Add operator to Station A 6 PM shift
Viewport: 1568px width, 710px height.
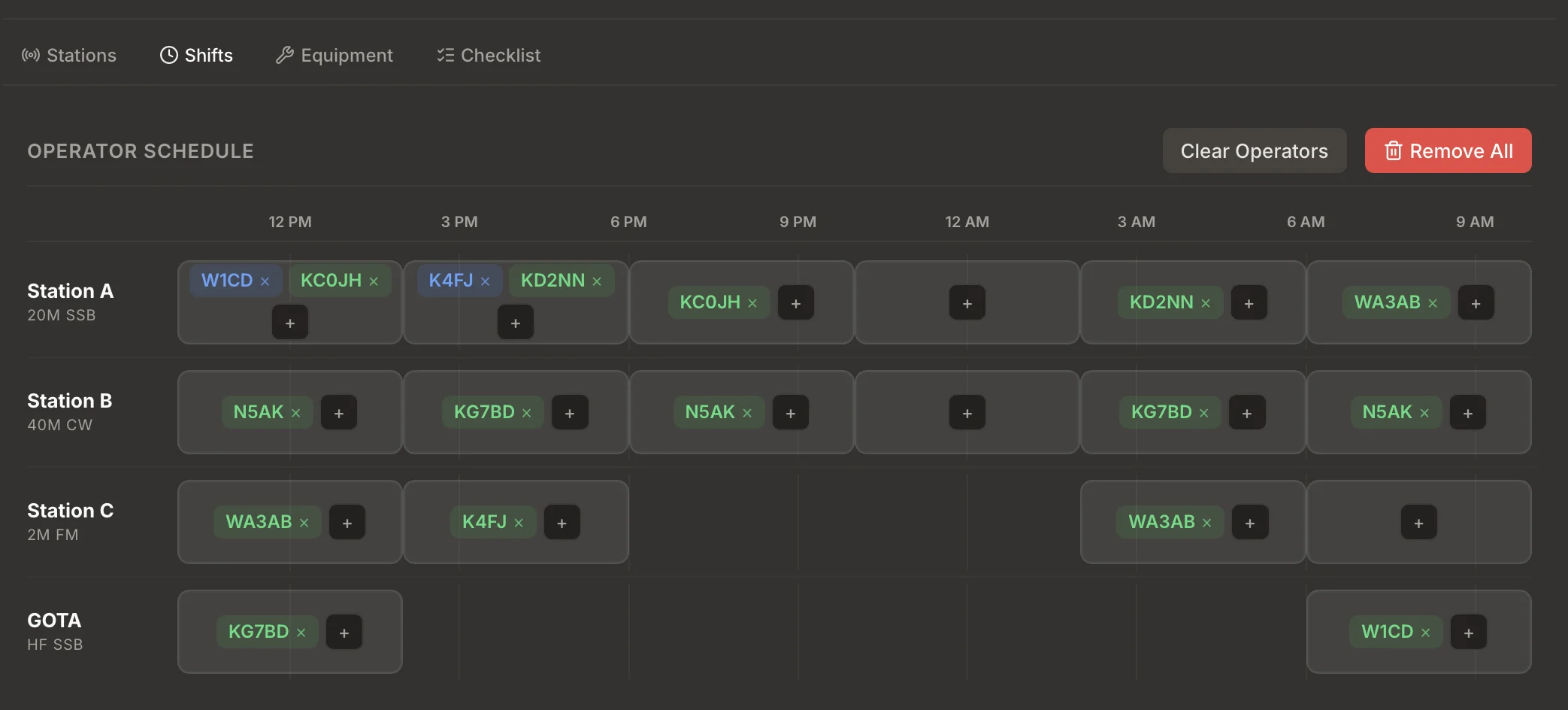pos(796,303)
